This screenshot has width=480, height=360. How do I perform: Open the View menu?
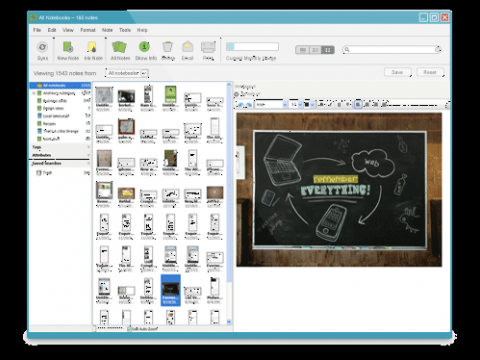coord(68,30)
